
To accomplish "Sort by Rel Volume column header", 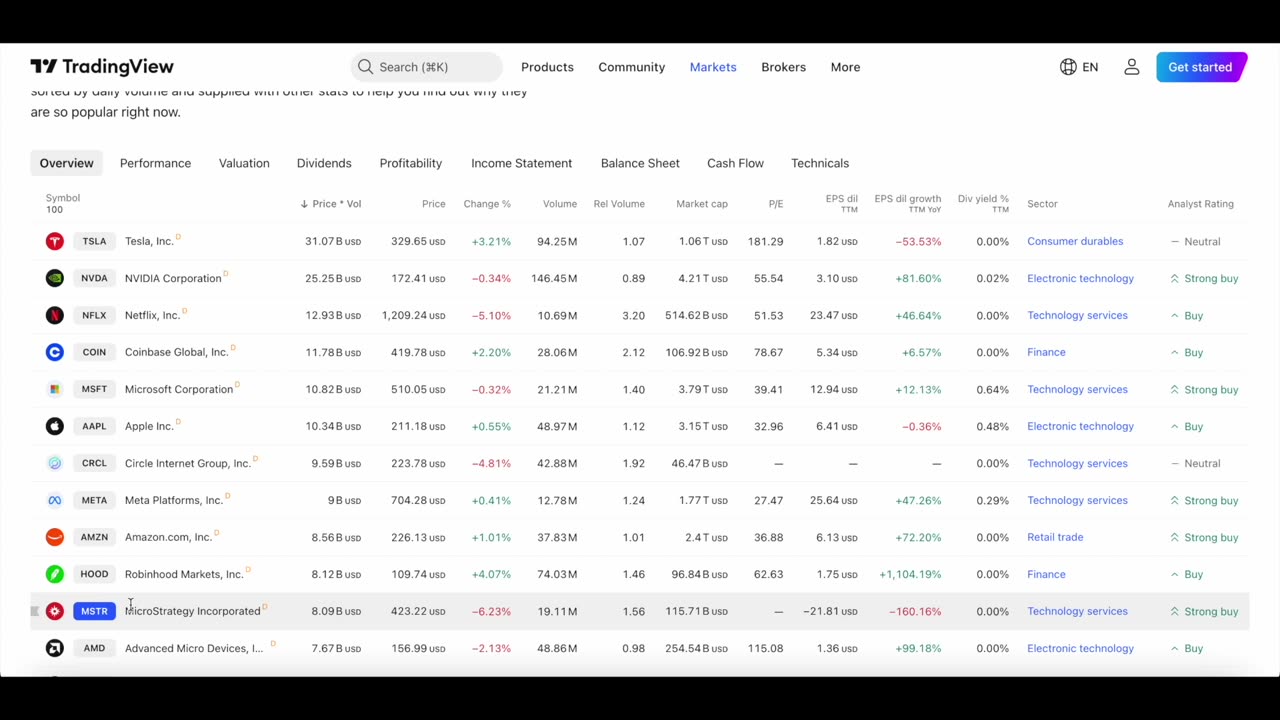I will click(x=619, y=204).
